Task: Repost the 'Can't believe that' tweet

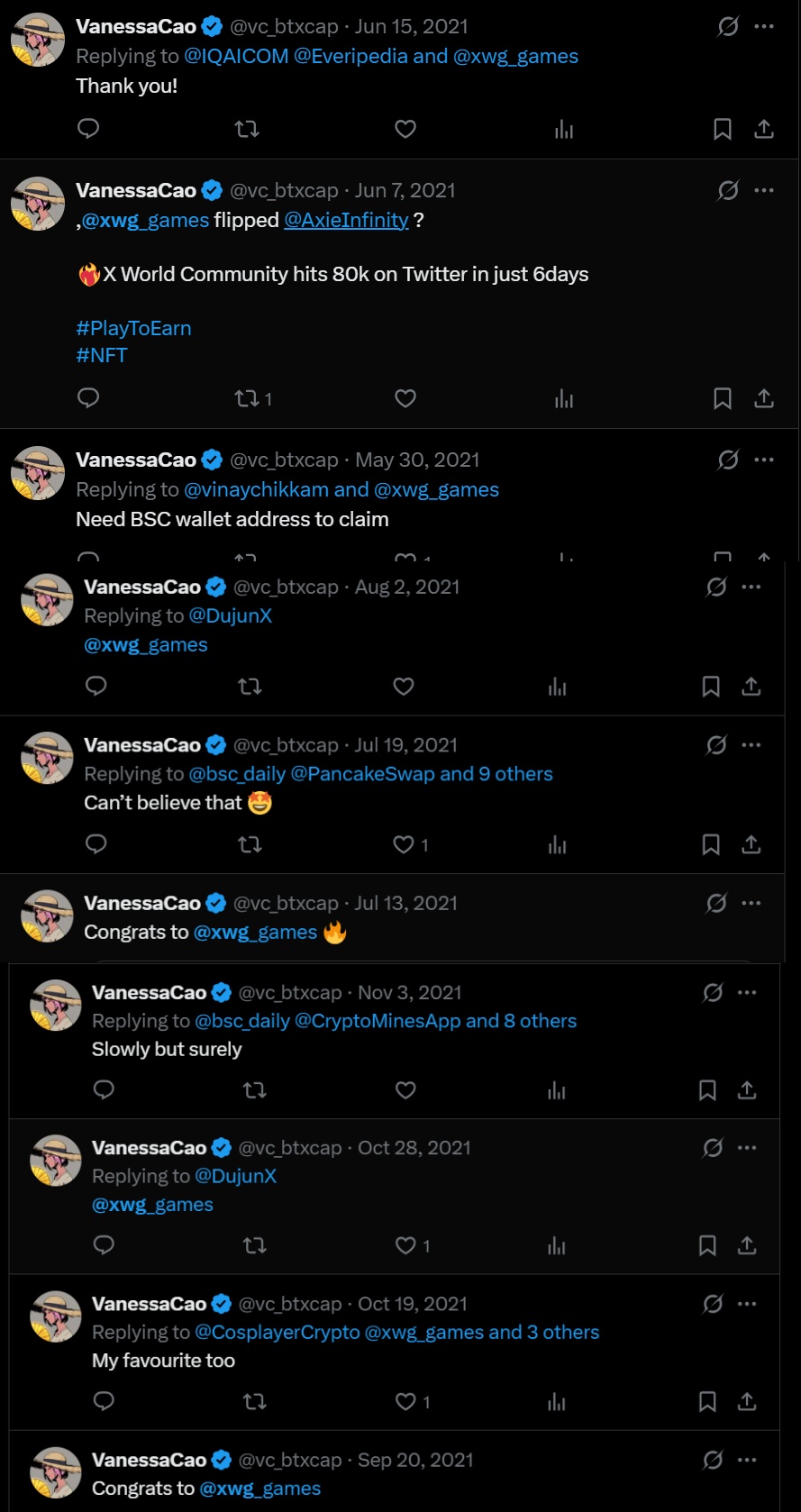Action: (x=250, y=844)
